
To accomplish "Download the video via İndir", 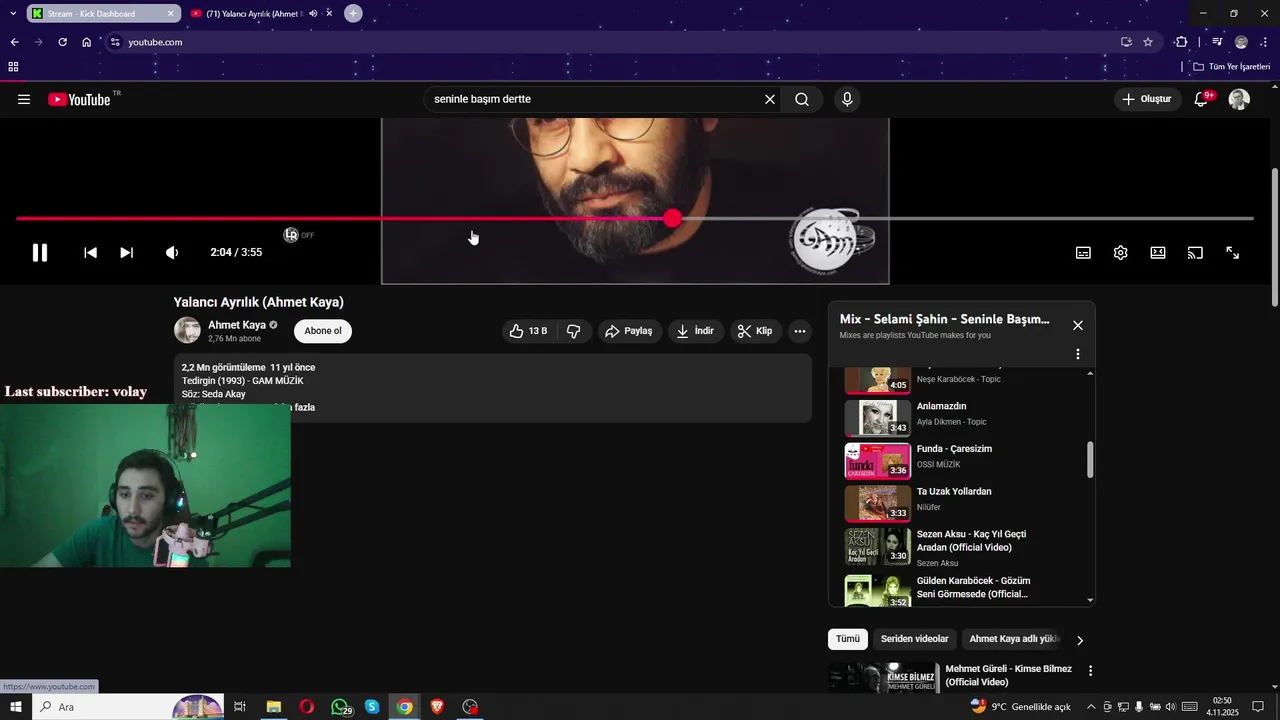I will click(x=695, y=331).
